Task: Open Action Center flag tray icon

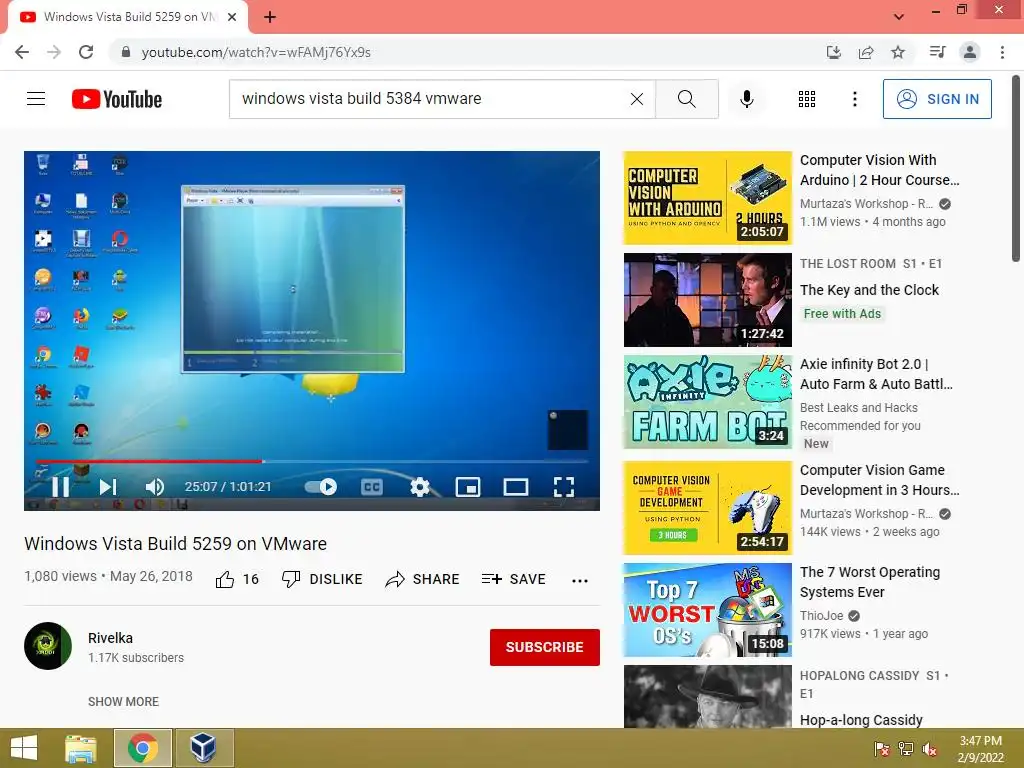Action: [x=881, y=749]
